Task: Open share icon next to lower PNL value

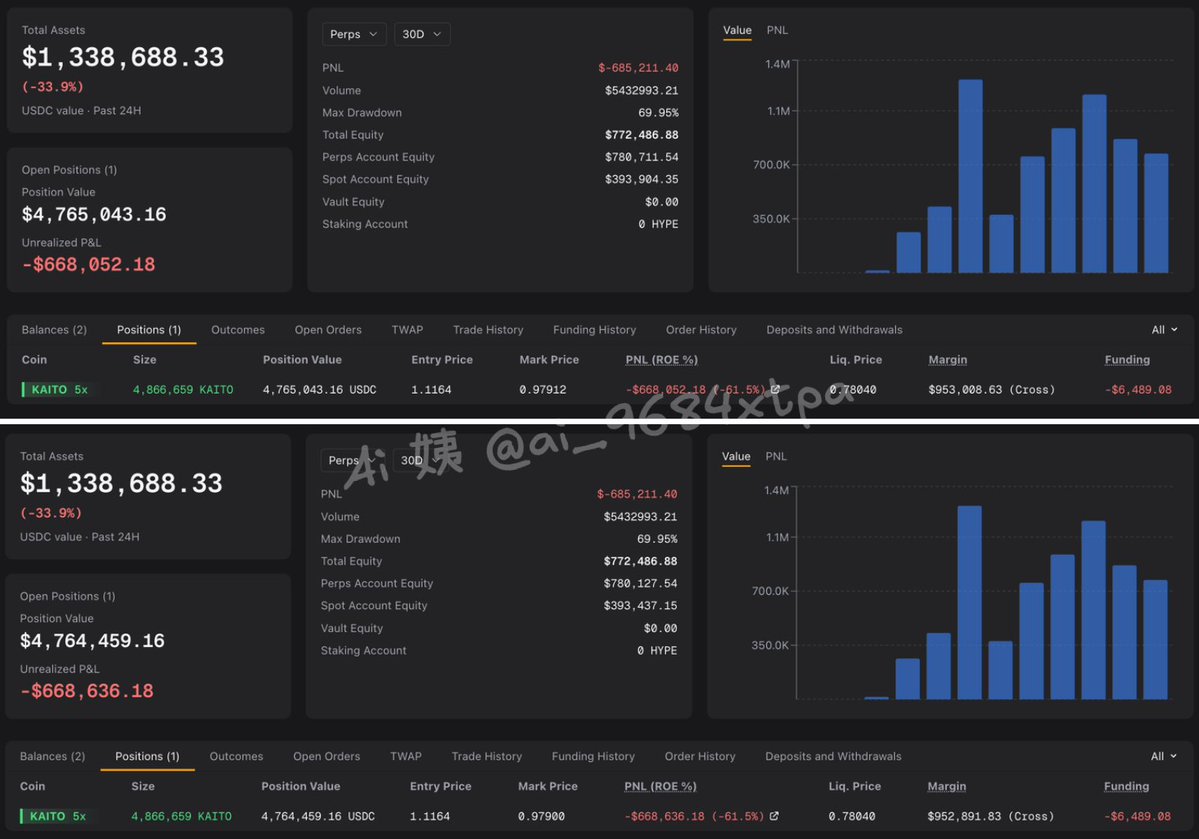Action: point(774,816)
